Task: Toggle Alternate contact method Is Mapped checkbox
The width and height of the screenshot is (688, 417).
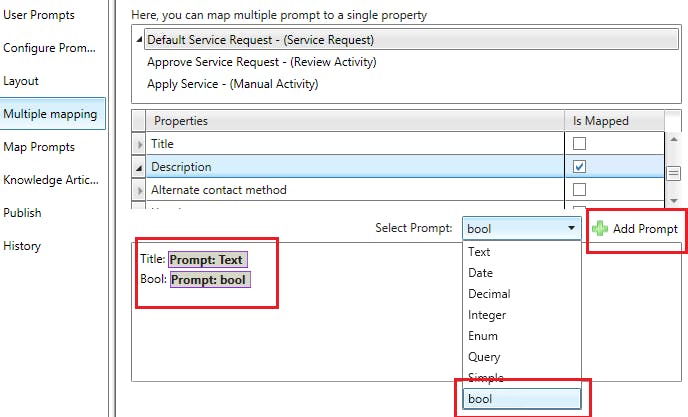Action: (579, 189)
